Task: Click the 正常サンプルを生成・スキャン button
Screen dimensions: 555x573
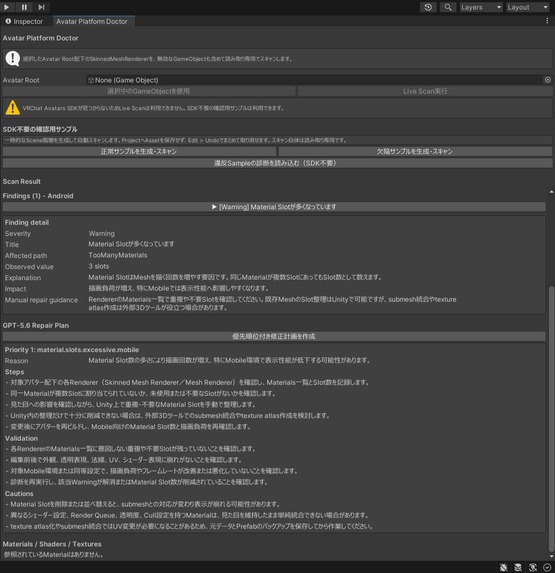Action: (x=139, y=152)
